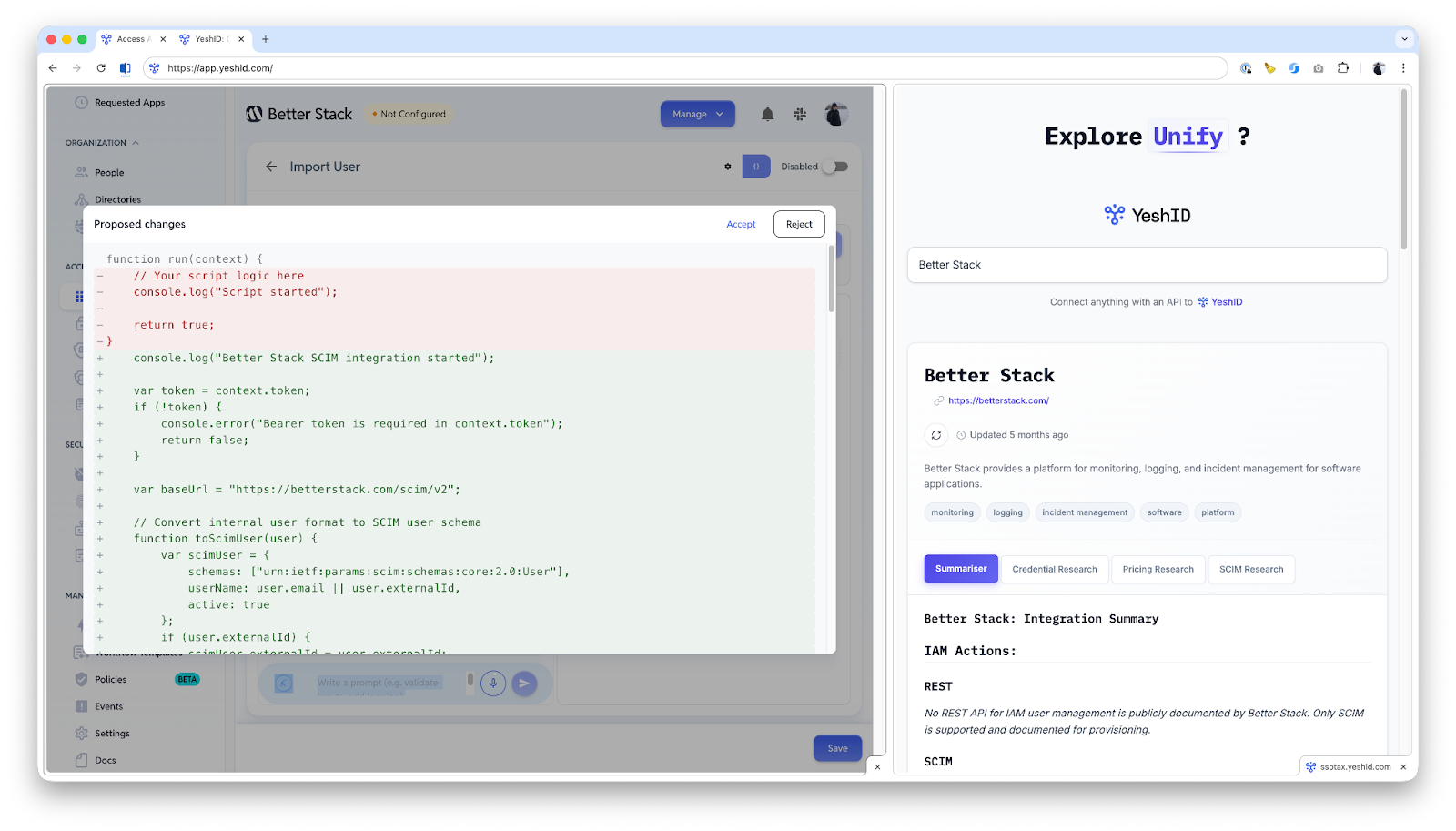Click the blue swirl extension icon
The width and height of the screenshot is (1456, 831).
tap(1294, 68)
